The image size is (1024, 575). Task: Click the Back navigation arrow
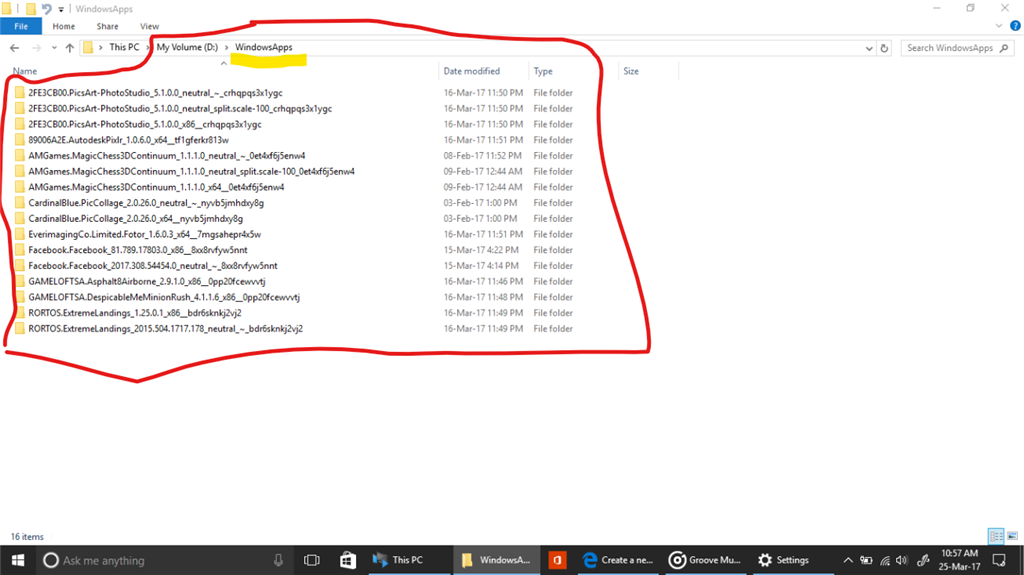click(14, 47)
